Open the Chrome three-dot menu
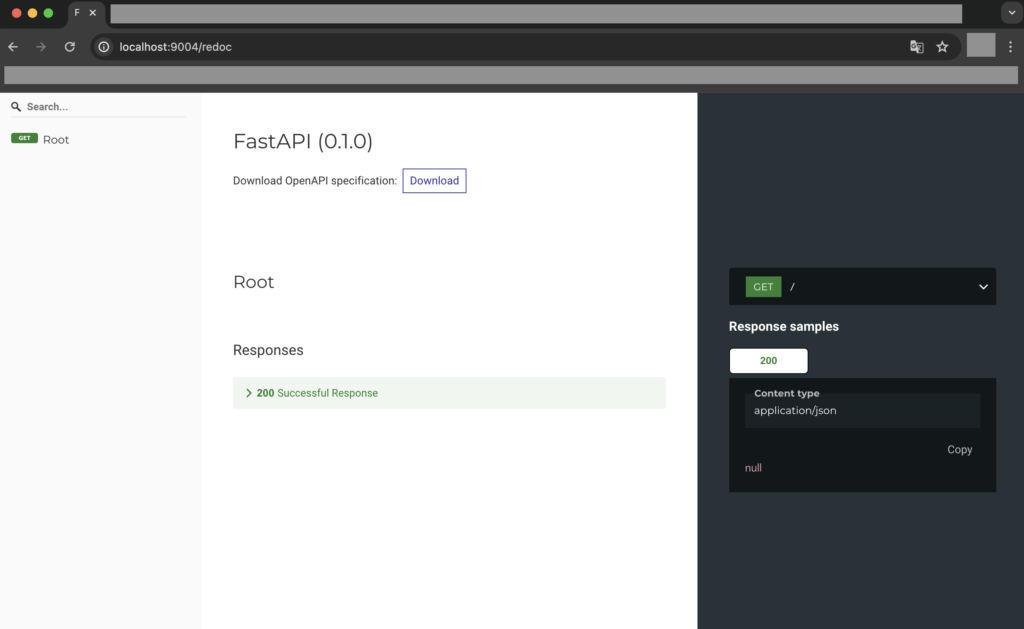The width and height of the screenshot is (1024, 629). (x=1010, y=47)
